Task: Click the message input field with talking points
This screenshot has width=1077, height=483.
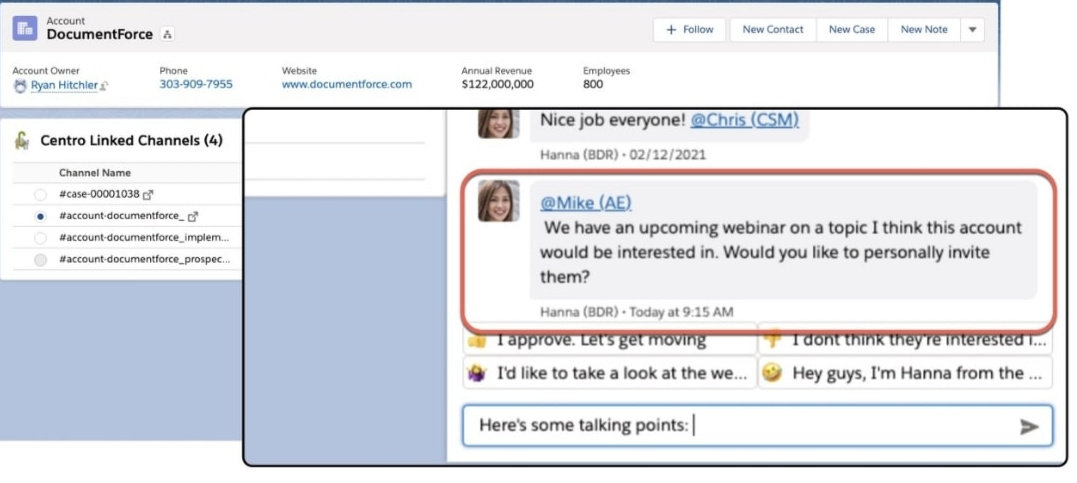Action: click(757, 425)
